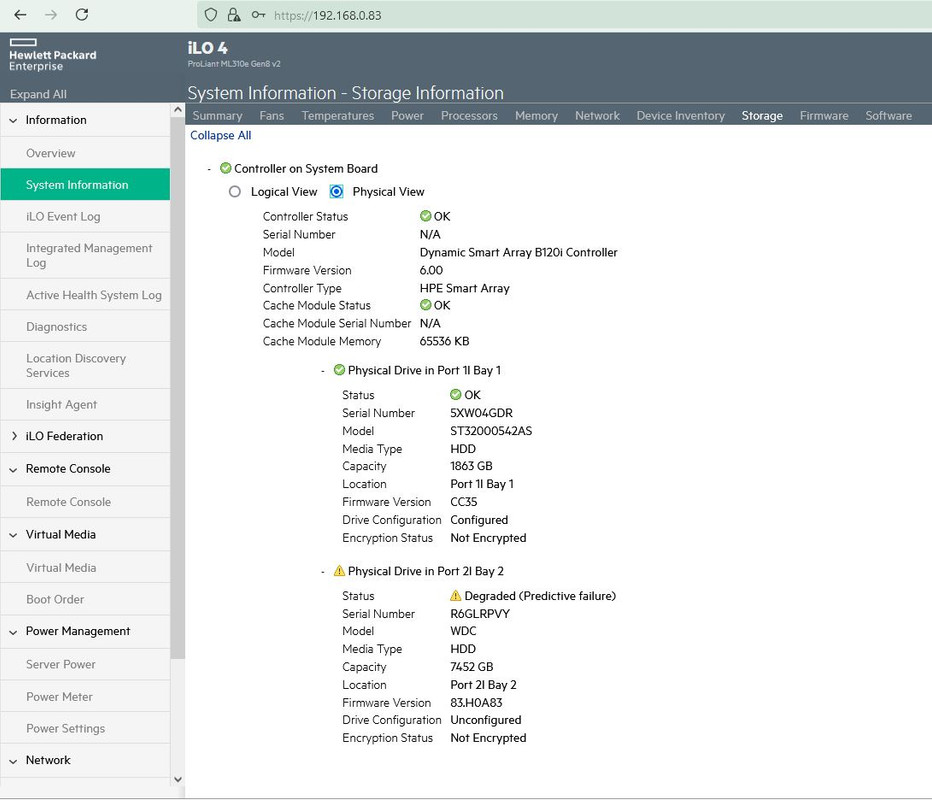Click warning icon beside Physical Drive Port 2I Bay 2

(x=339, y=571)
